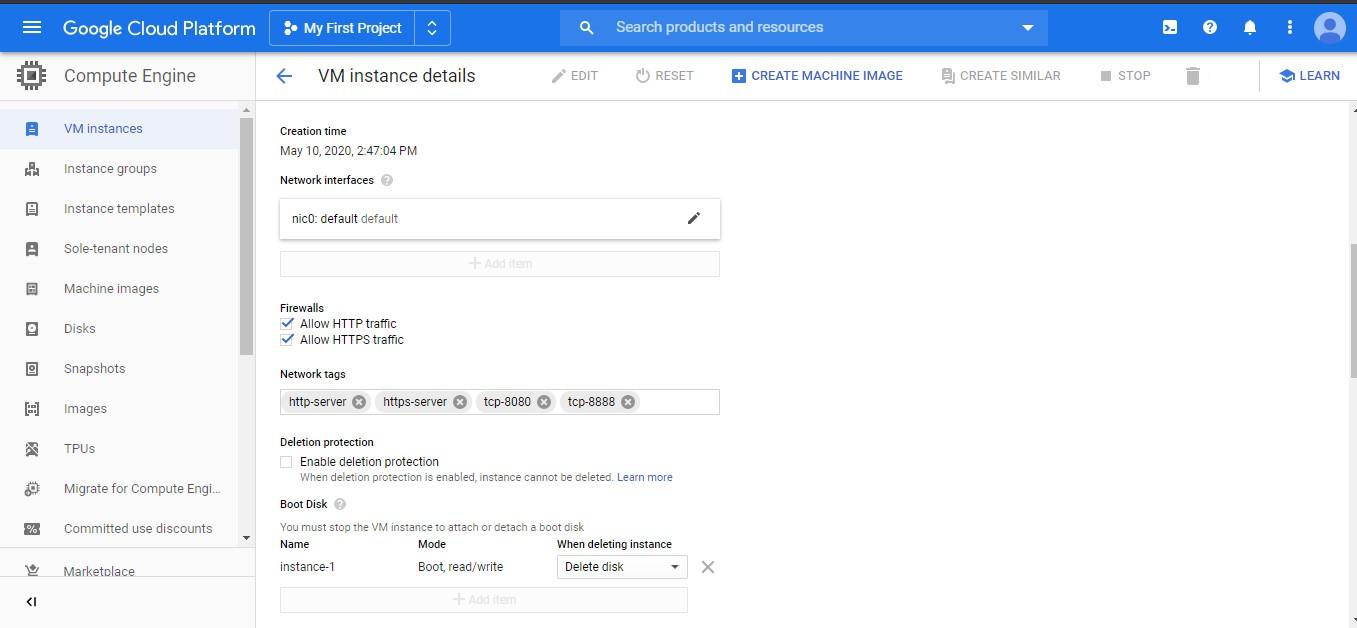The height and width of the screenshot is (628, 1357).
Task: Open the notifications bell
Action: coord(1250,27)
